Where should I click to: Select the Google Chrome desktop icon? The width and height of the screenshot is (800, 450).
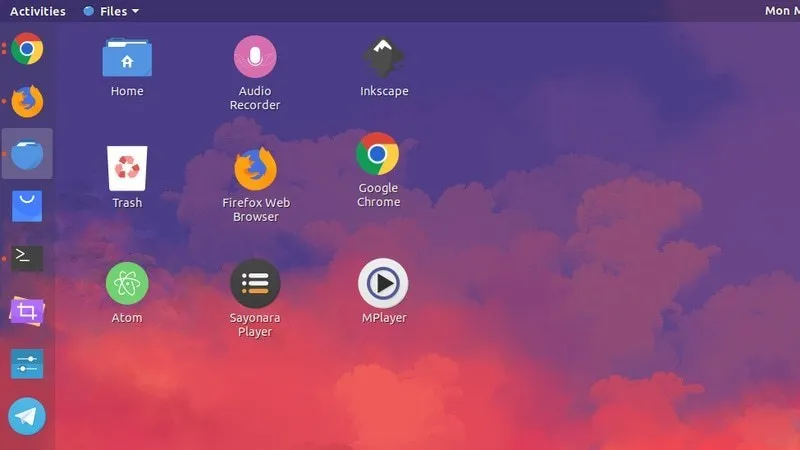tap(378, 154)
